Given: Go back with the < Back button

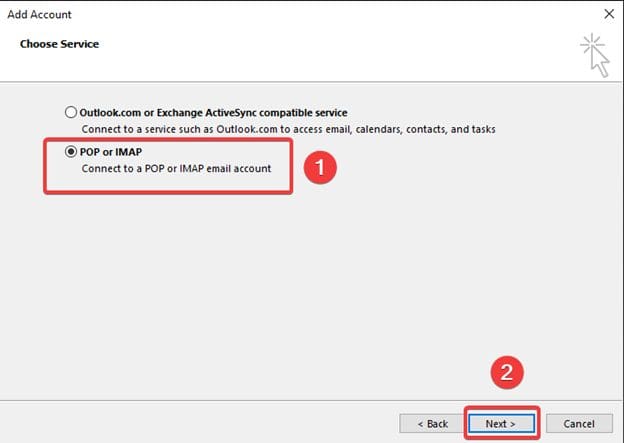Looking at the screenshot, I should pyautogui.click(x=431, y=423).
